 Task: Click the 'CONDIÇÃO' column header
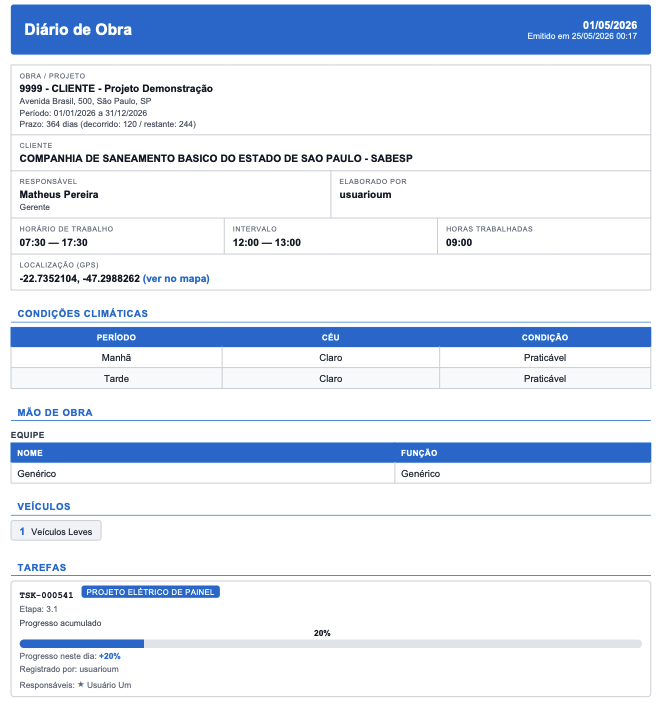coord(545,337)
